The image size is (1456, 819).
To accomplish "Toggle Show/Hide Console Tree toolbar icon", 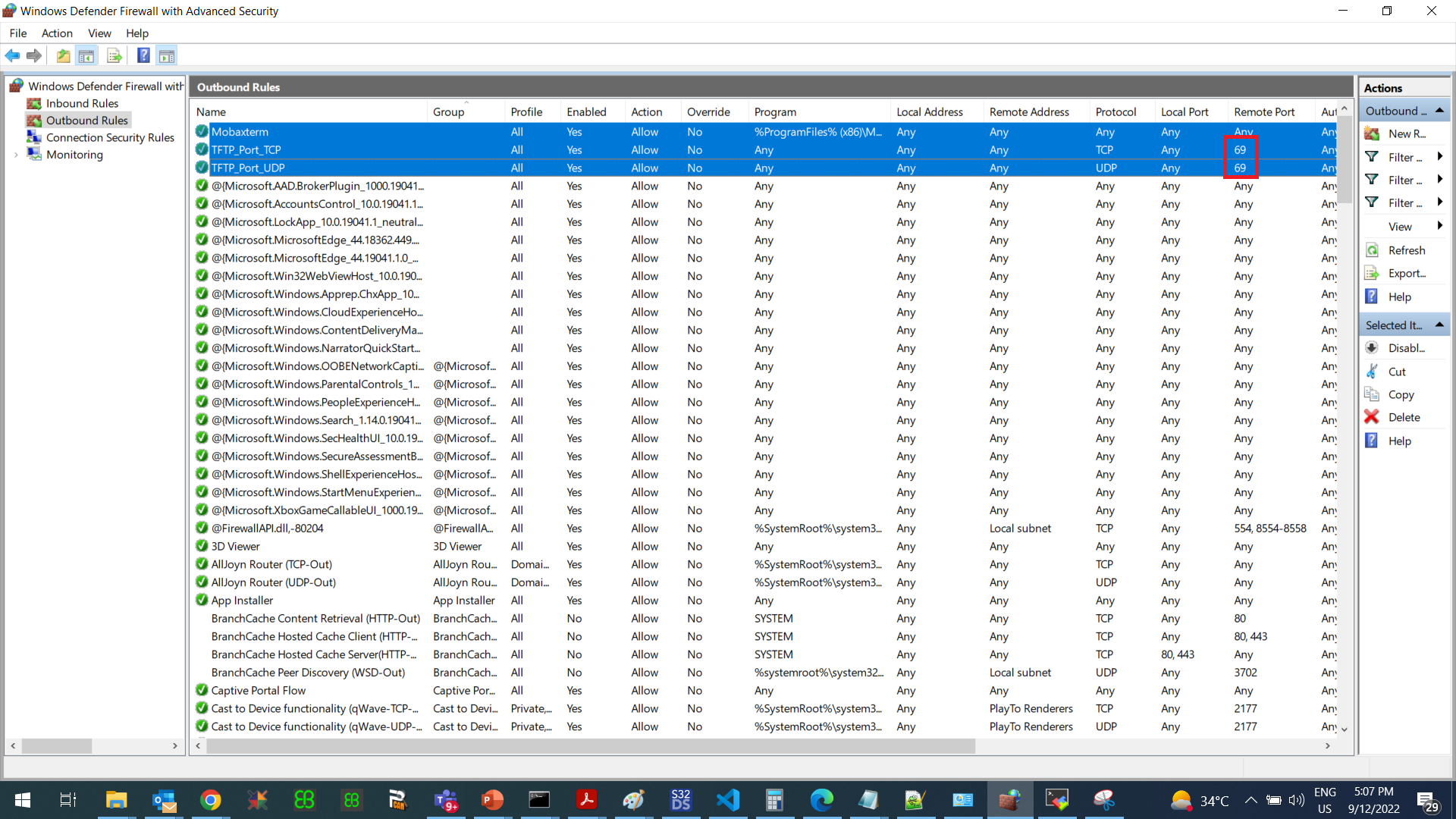I will pos(86,55).
